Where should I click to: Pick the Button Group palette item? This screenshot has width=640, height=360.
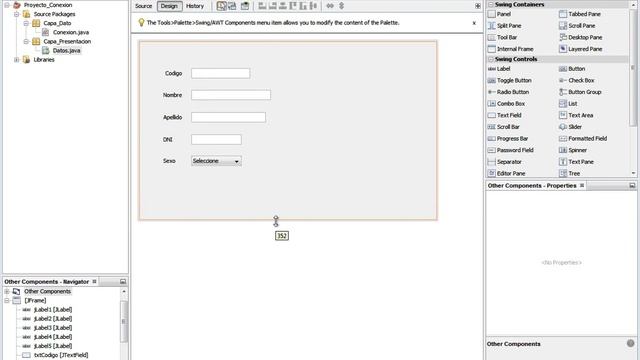pos(580,92)
